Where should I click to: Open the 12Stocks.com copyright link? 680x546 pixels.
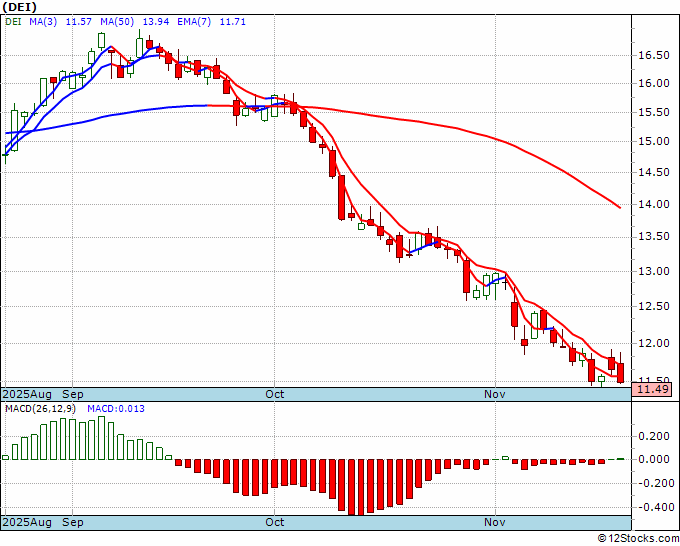[638, 538]
